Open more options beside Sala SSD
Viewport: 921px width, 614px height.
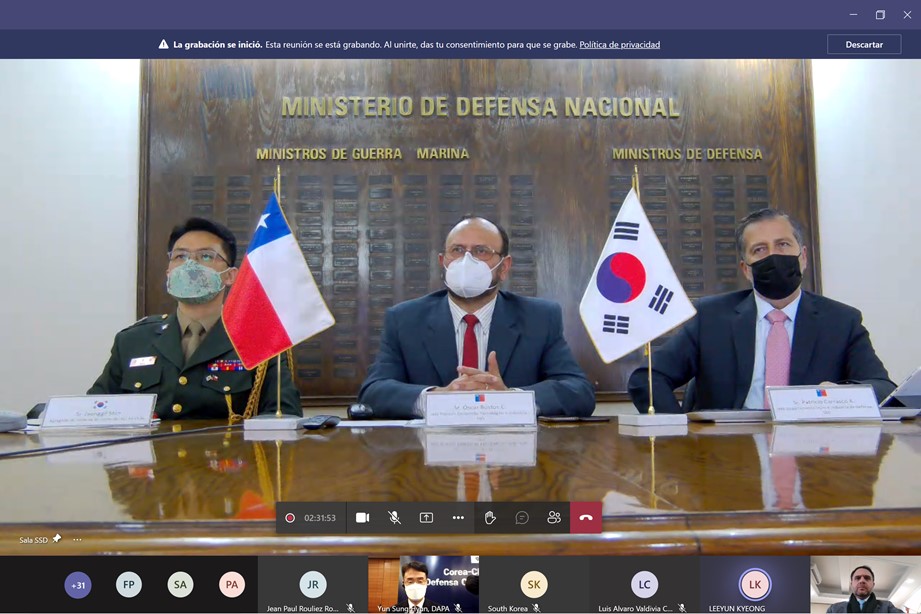coord(77,539)
